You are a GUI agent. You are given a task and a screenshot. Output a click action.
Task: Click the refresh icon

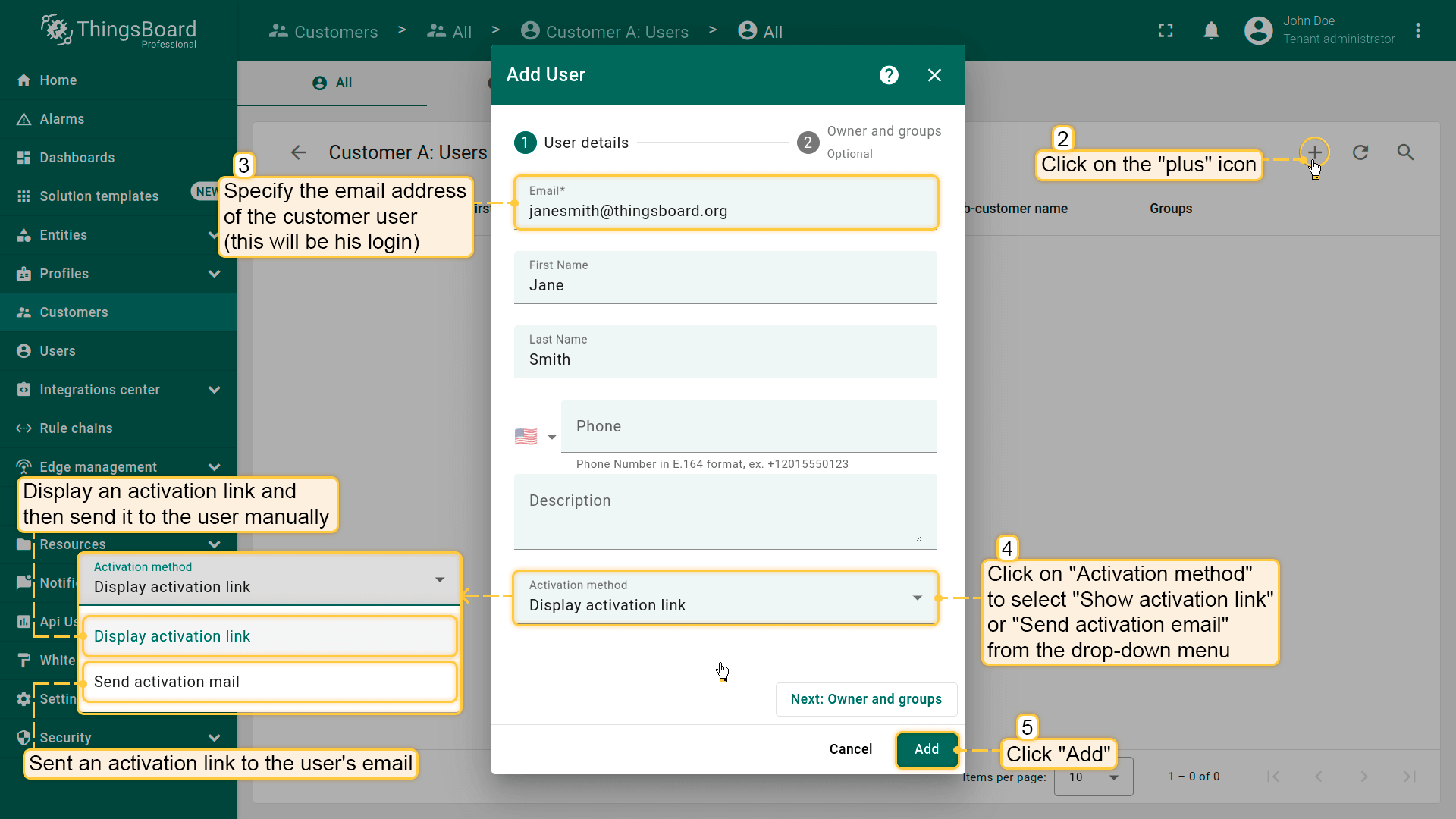coord(1360,152)
